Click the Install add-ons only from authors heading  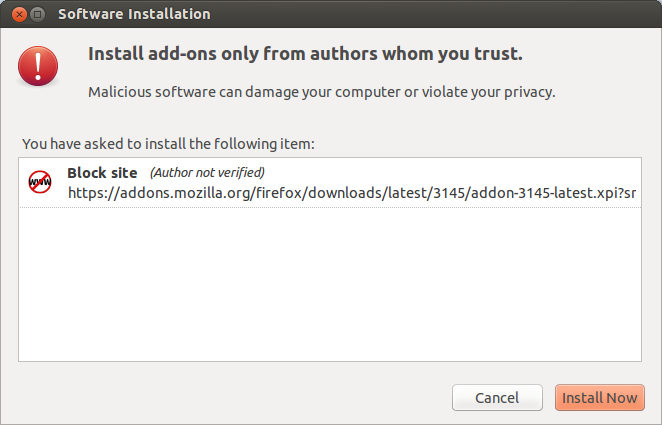[305, 54]
